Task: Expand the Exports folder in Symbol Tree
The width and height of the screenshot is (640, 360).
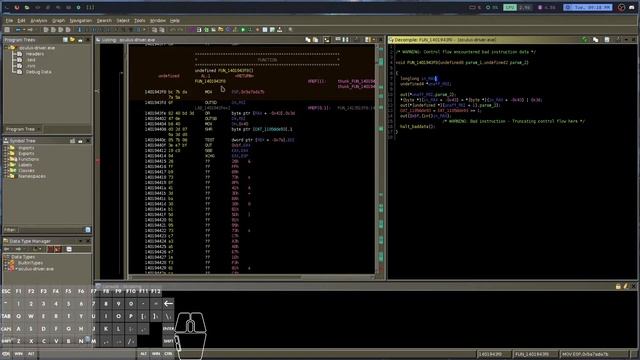Action: pyautogui.click(x=6, y=154)
